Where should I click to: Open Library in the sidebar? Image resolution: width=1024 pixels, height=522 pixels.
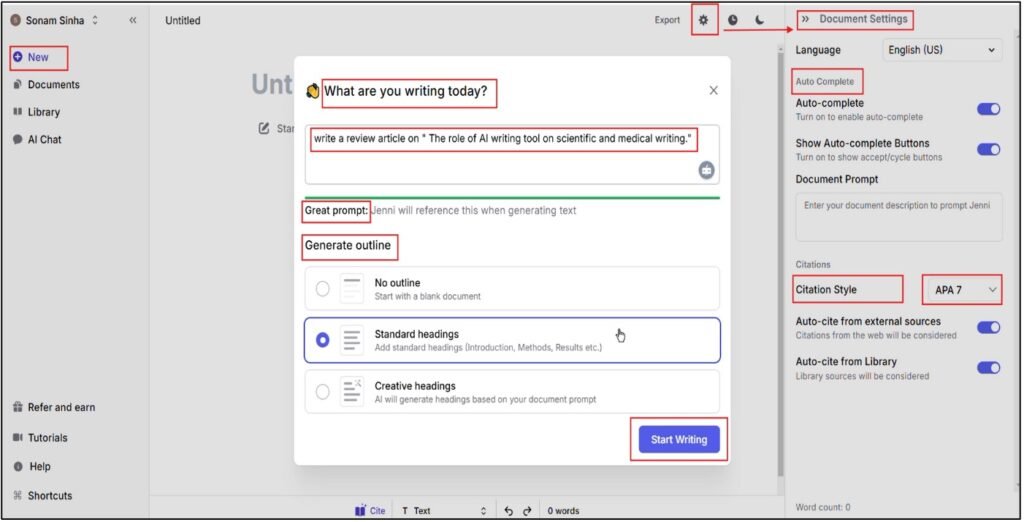click(x=37, y=112)
